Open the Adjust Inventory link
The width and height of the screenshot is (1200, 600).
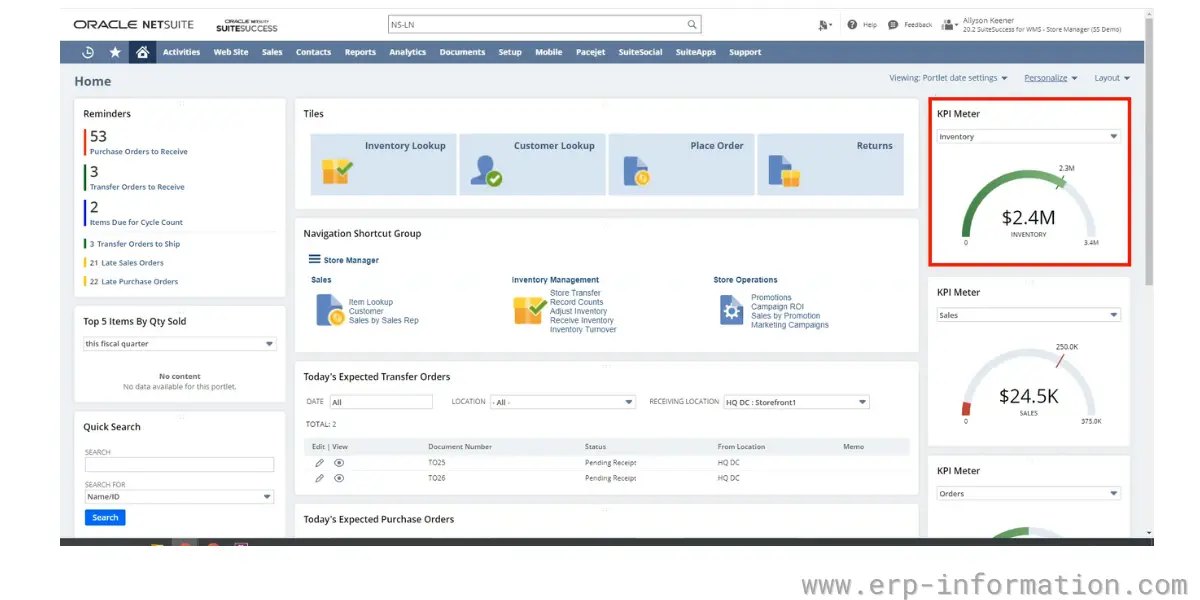579,311
